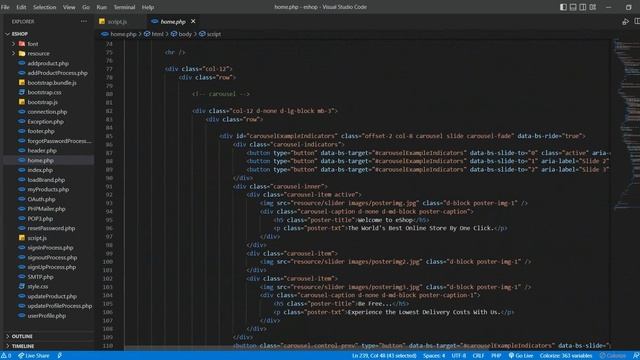
Task: Open the Run menu
Action: 102,7
